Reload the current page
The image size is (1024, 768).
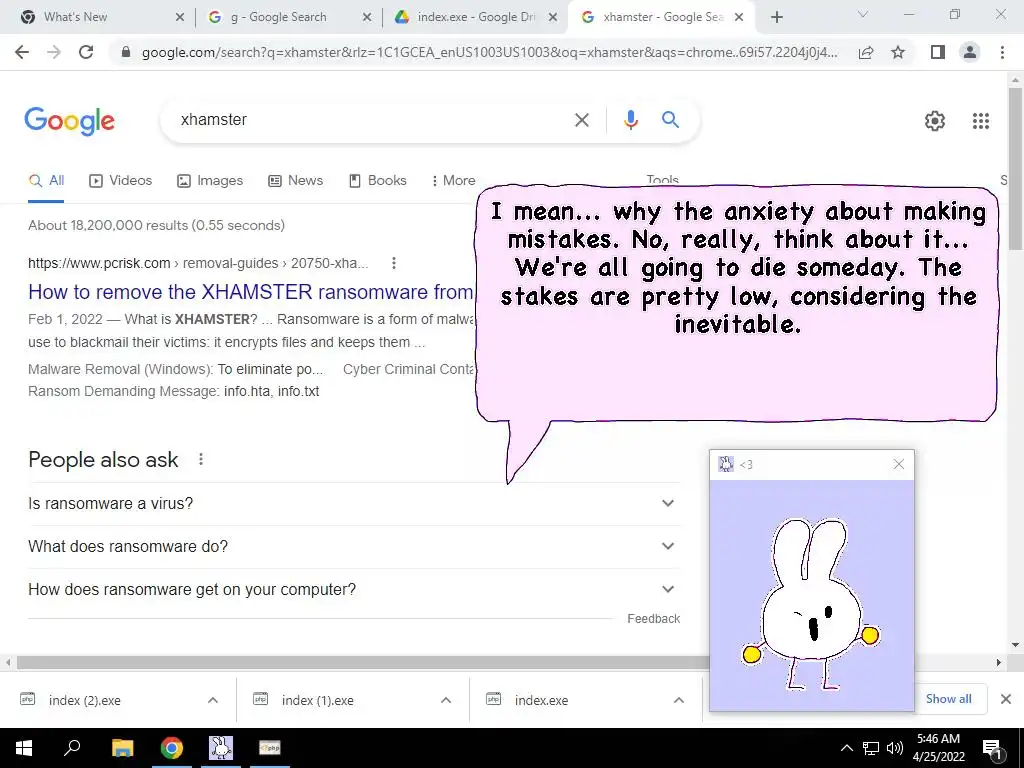click(86, 52)
